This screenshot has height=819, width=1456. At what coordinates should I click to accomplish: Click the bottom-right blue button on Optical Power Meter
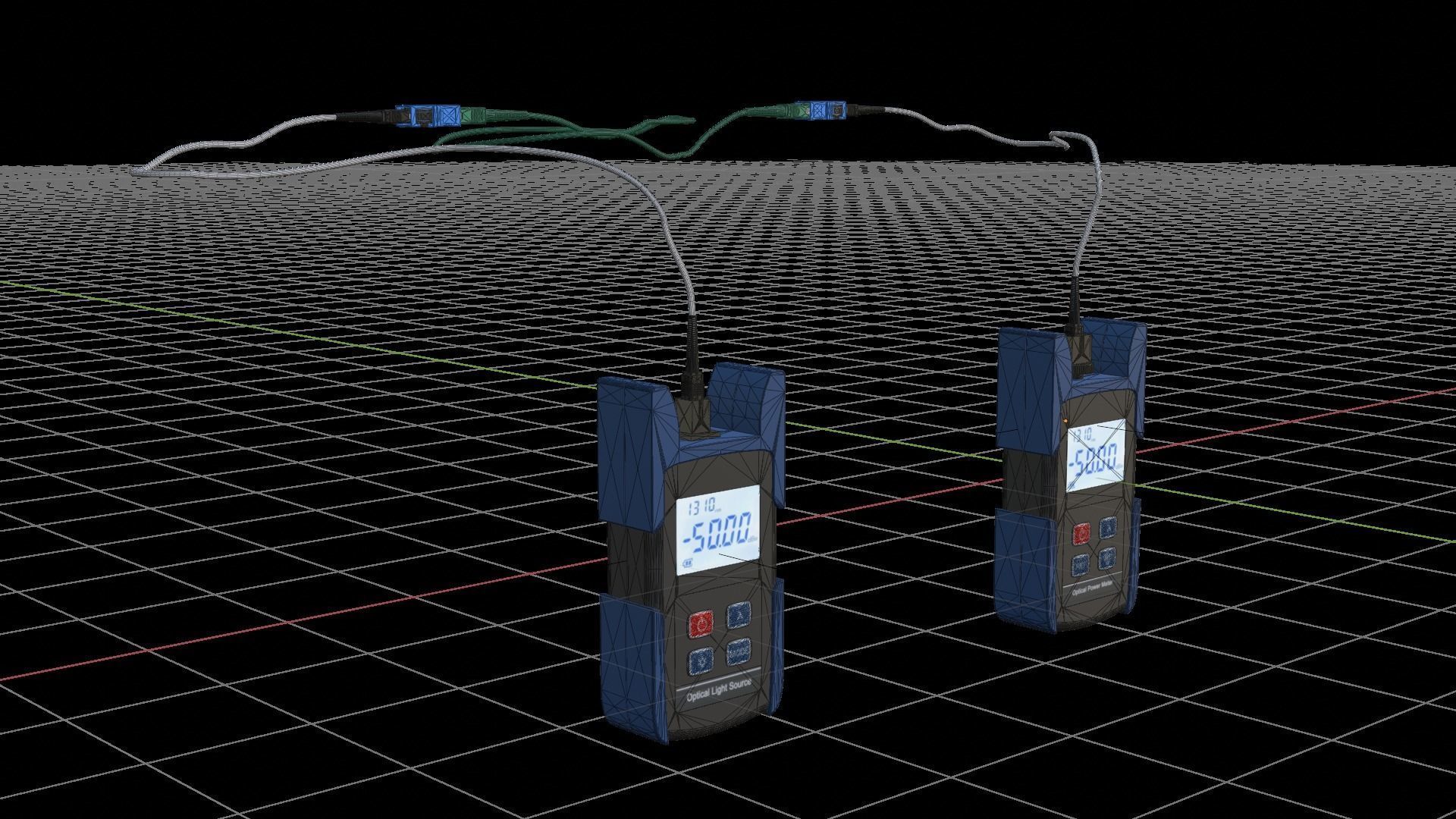tap(1109, 557)
